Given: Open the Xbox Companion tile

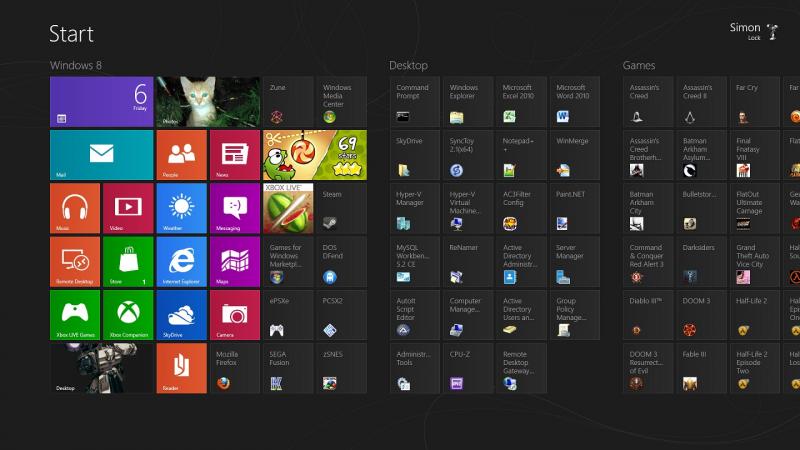Looking at the screenshot, I should (128, 315).
